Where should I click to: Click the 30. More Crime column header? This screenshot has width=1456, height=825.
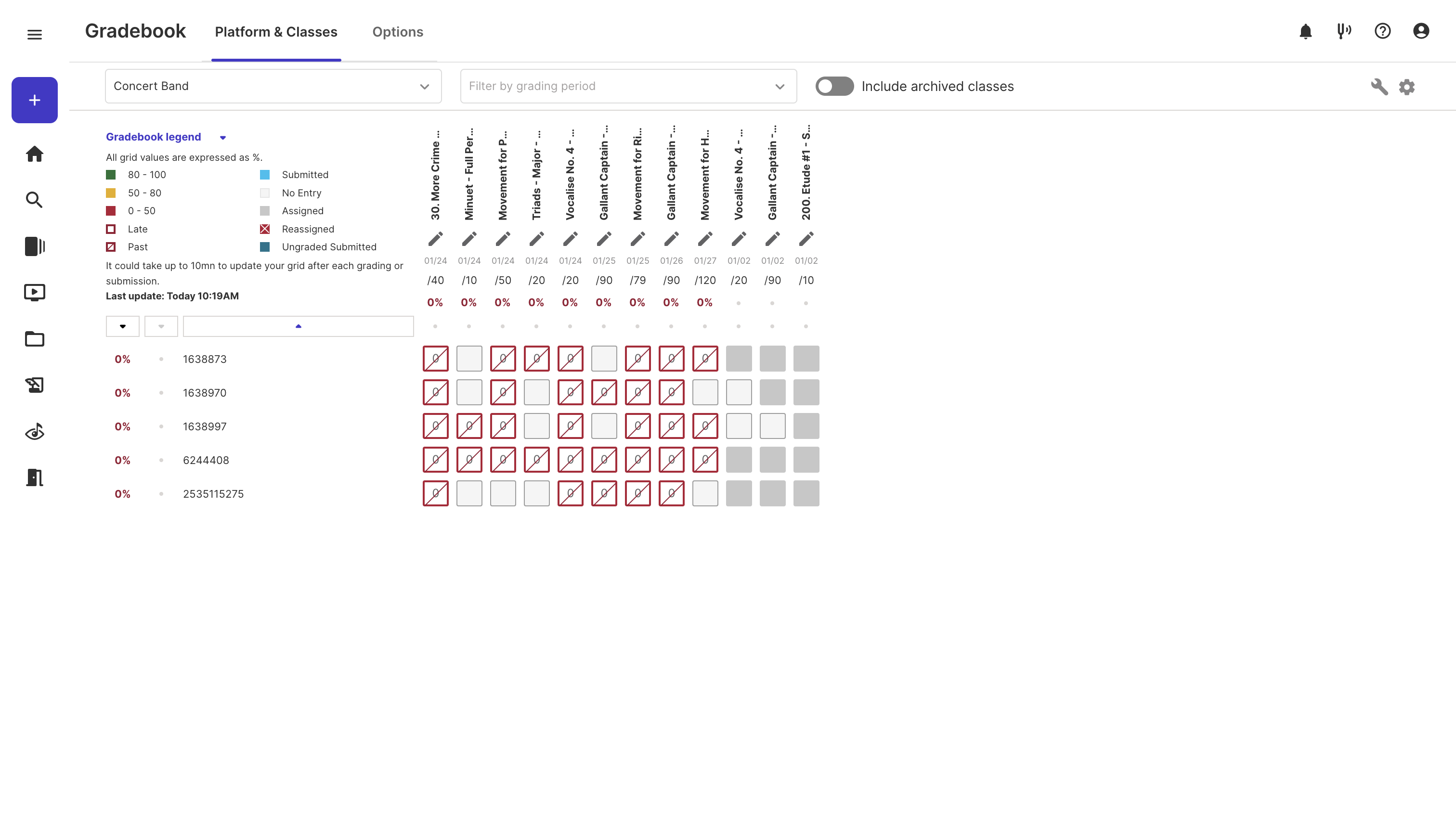(x=435, y=176)
